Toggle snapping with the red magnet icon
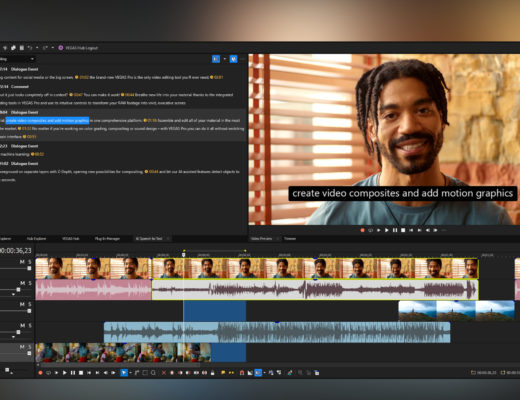The height and width of the screenshot is (400, 520). 242,373
